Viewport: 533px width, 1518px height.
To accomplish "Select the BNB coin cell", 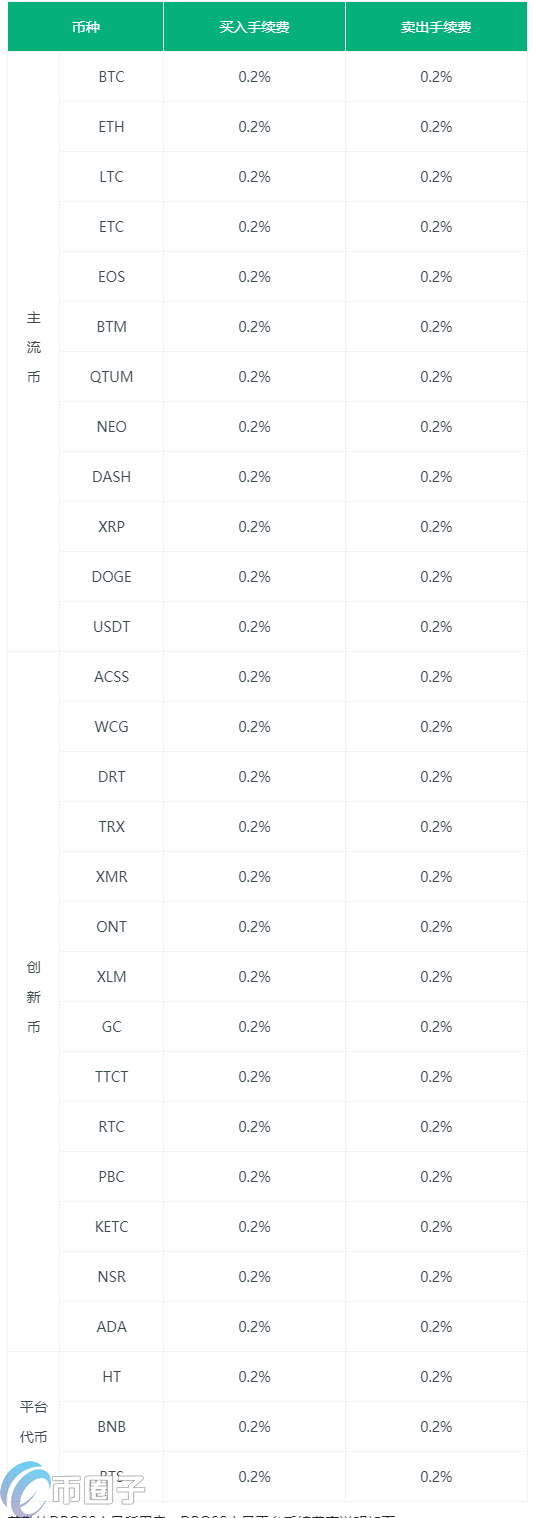I will 112,1427.
